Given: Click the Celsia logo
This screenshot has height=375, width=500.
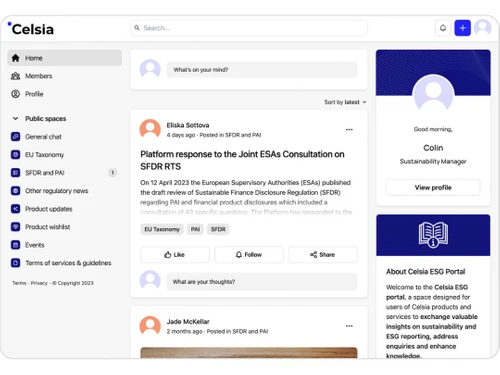Looking at the screenshot, I should click(31, 29).
